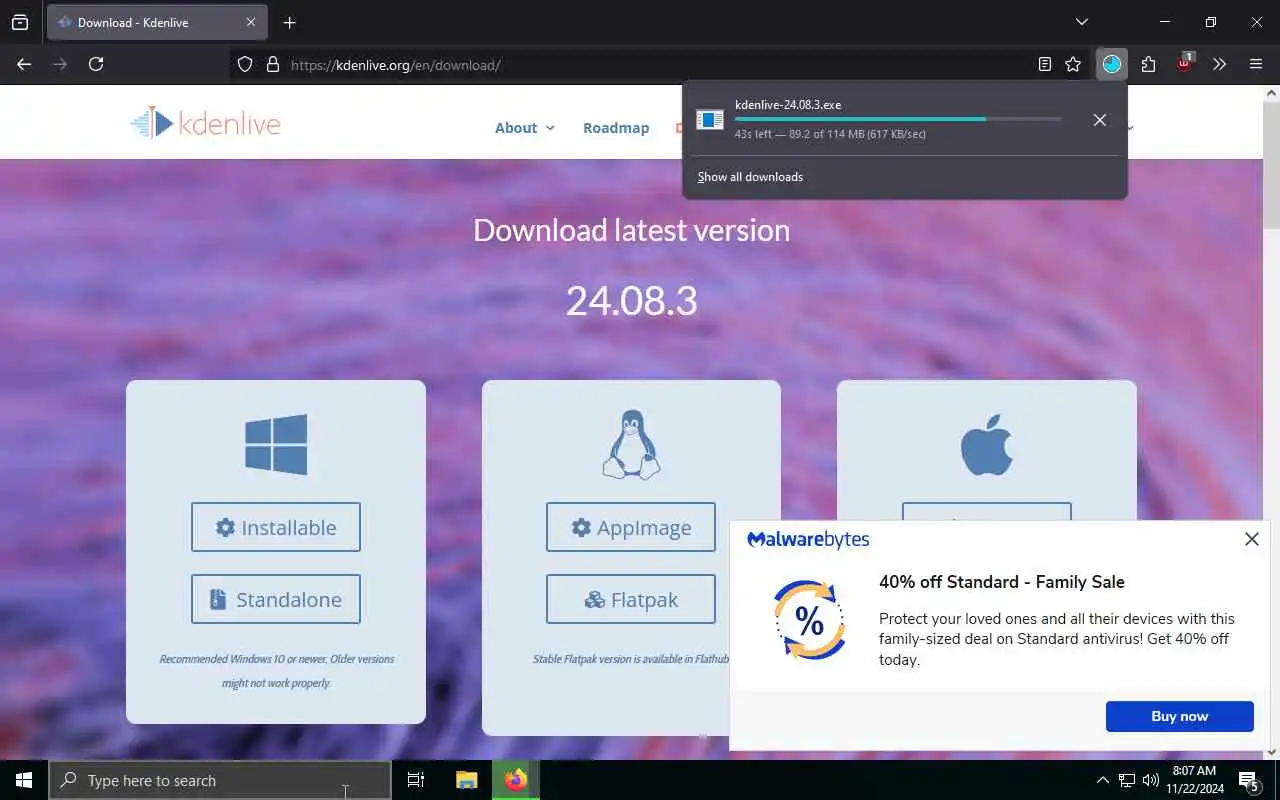Click the percent discount icon
The width and height of the screenshot is (1280, 800).
pyautogui.click(x=809, y=620)
